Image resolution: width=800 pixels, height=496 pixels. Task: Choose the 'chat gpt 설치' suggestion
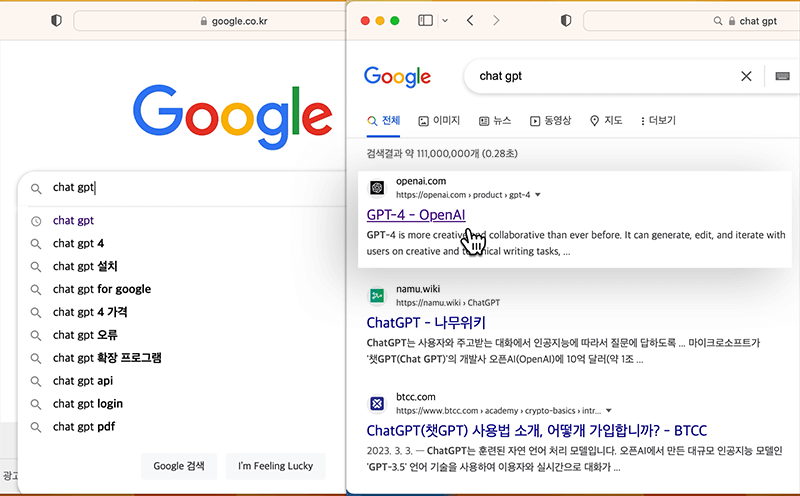pyautogui.click(x=85, y=266)
